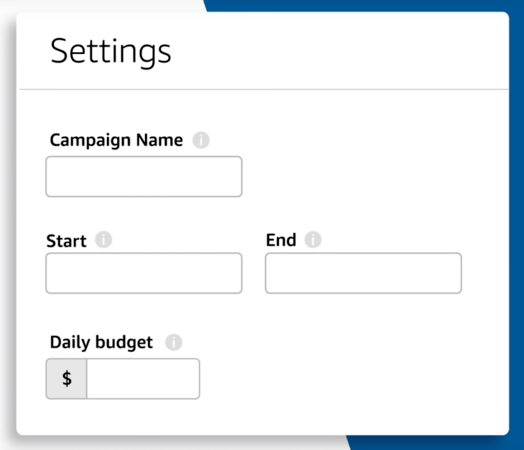
Task: Click the Campaign Name label
Action: coord(116,140)
